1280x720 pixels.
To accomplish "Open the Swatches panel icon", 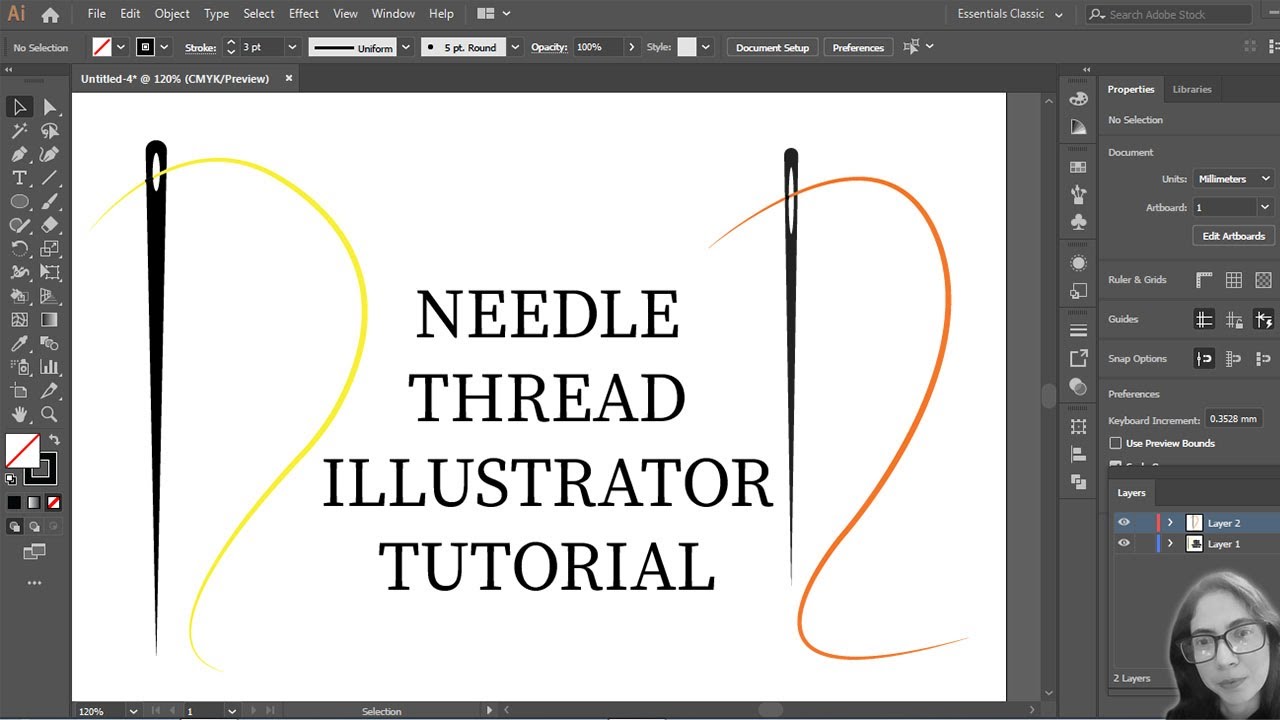I will tap(1078, 167).
